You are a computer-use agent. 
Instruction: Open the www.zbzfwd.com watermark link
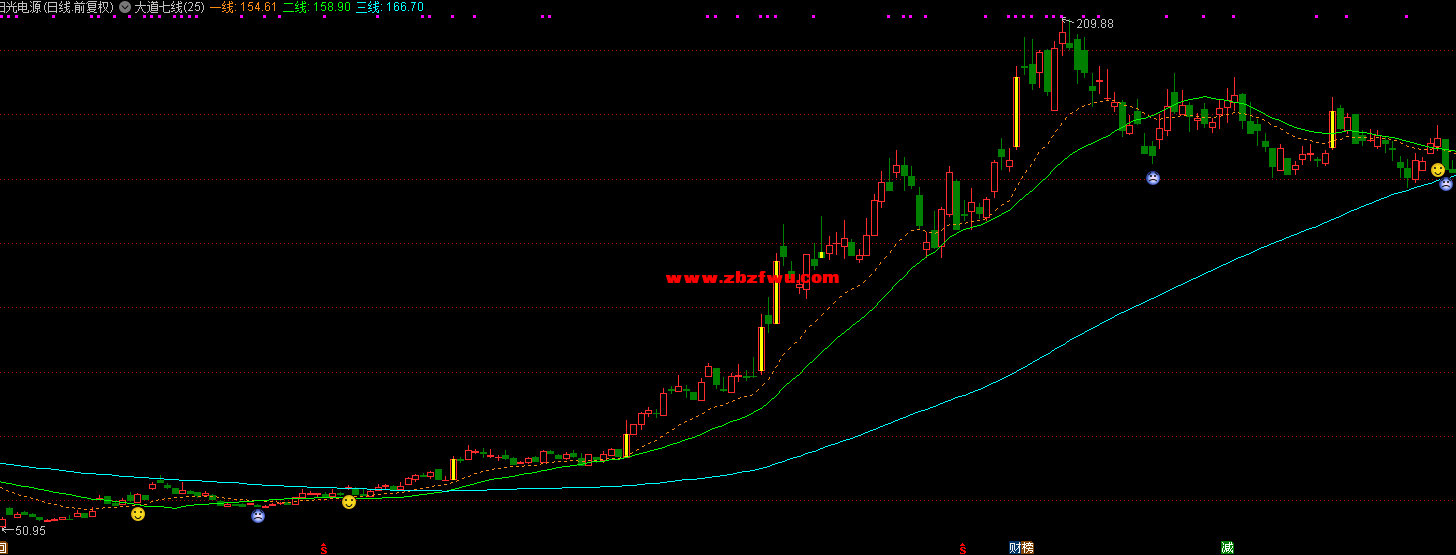[x=752, y=278]
